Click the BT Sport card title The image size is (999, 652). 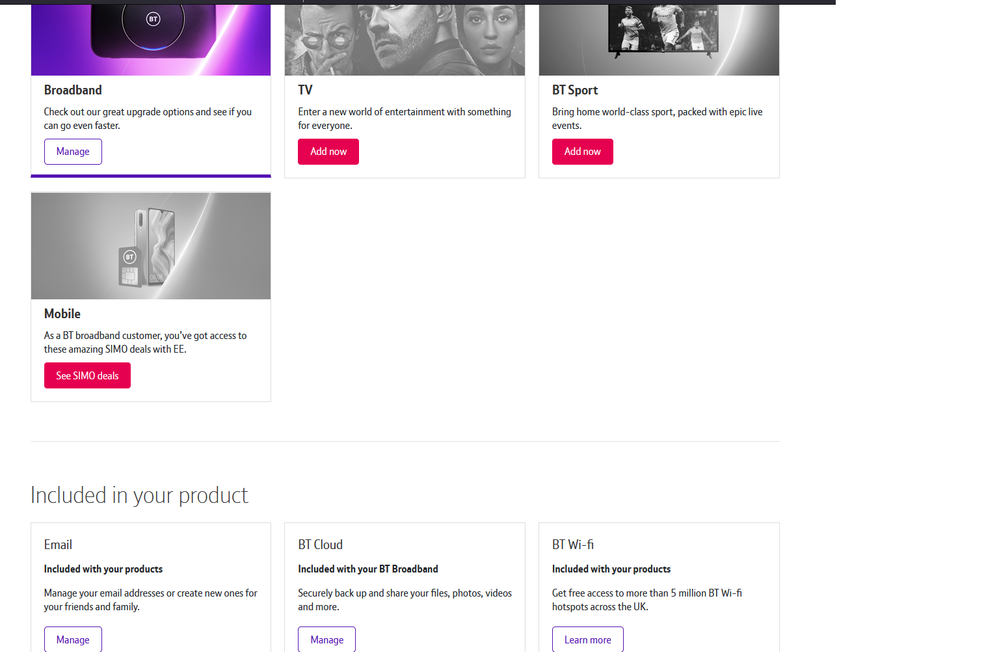tap(575, 90)
